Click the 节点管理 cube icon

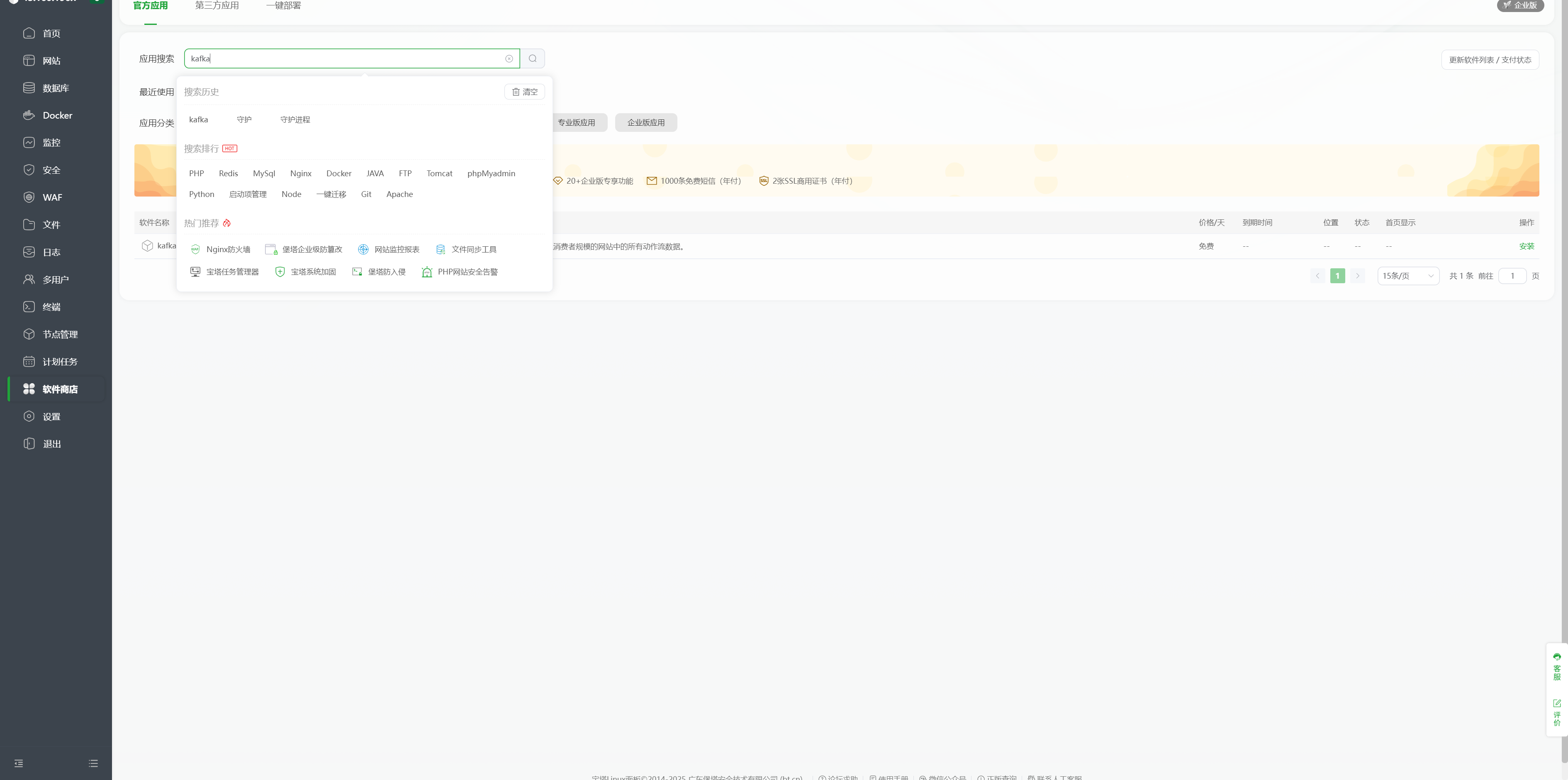[x=29, y=334]
